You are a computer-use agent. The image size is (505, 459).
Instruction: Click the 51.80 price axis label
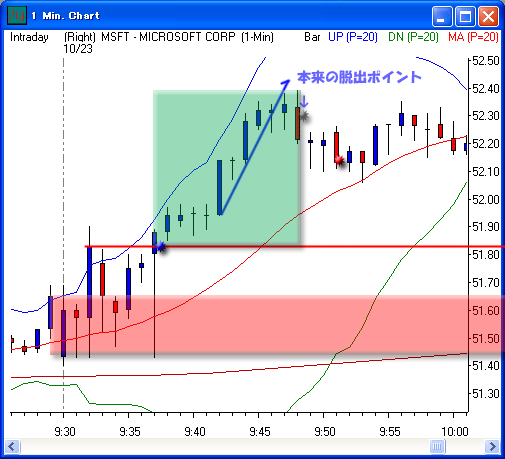click(x=486, y=255)
